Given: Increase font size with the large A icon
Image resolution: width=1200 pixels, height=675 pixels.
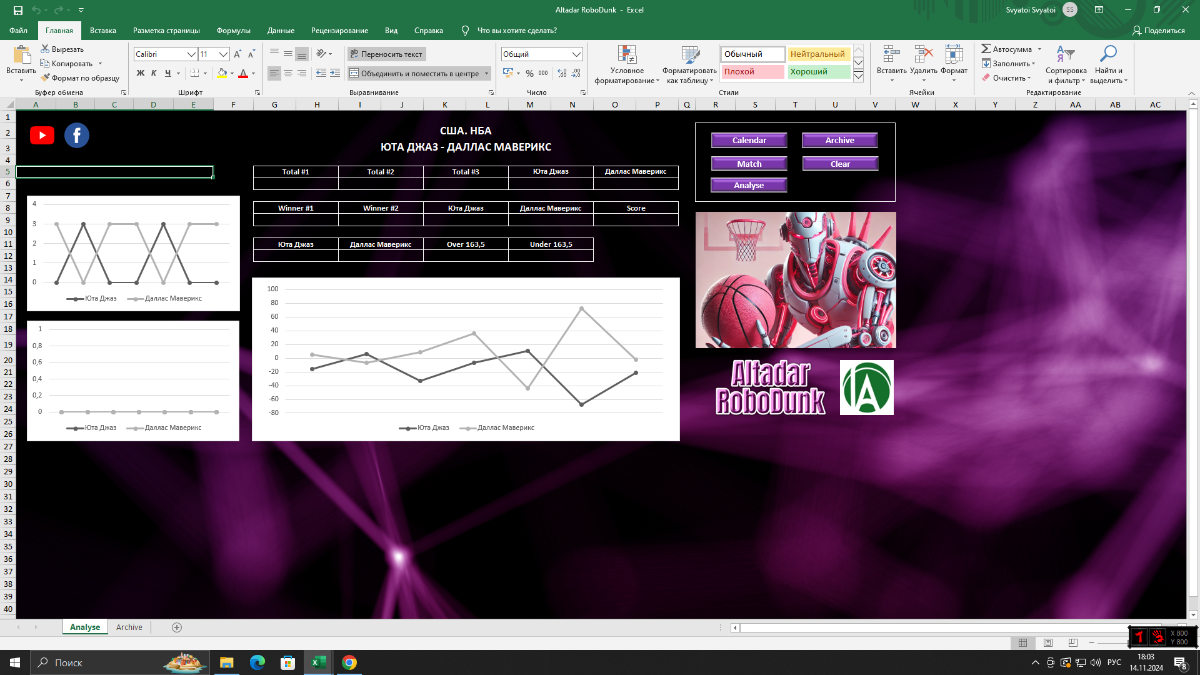Looking at the screenshot, I should point(240,54).
